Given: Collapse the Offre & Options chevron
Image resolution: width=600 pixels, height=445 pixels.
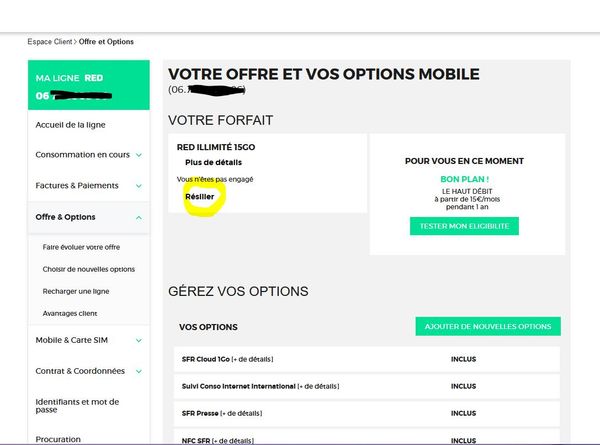Looking at the screenshot, I should click(x=138, y=217).
